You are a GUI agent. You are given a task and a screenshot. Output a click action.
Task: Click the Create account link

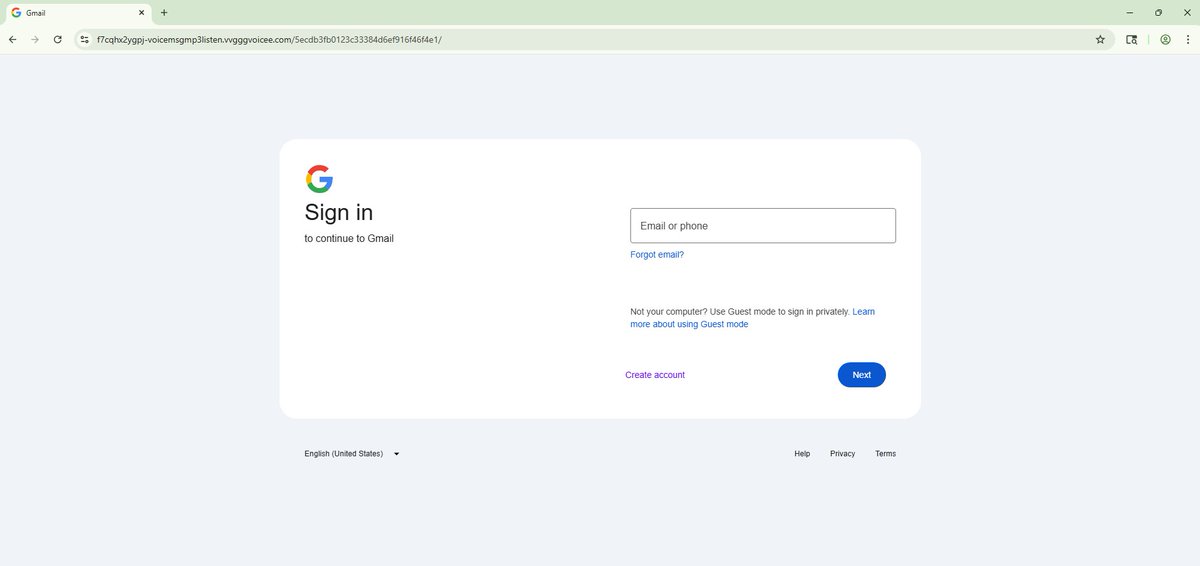[655, 375]
